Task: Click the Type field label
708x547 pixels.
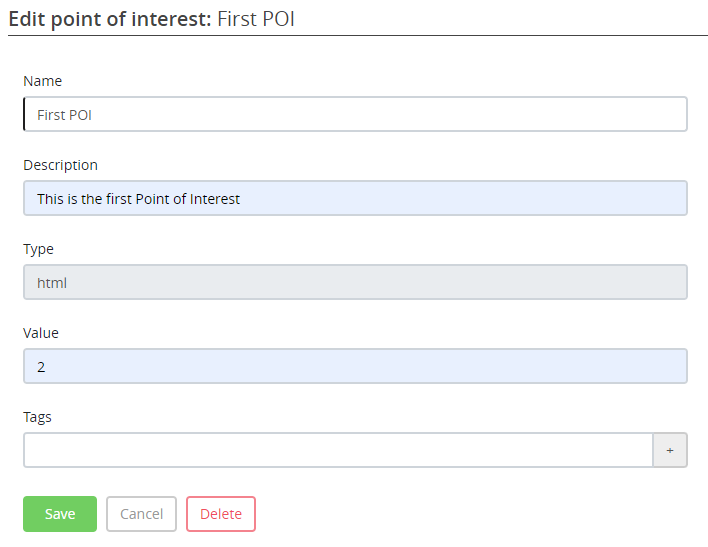Action: [x=38, y=249]
